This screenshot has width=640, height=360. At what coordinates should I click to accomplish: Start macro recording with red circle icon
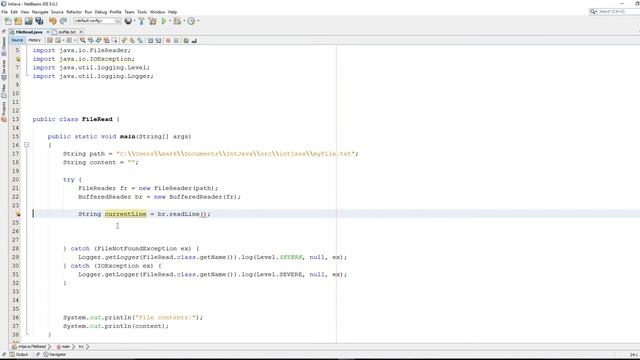[x=168, y=40]
